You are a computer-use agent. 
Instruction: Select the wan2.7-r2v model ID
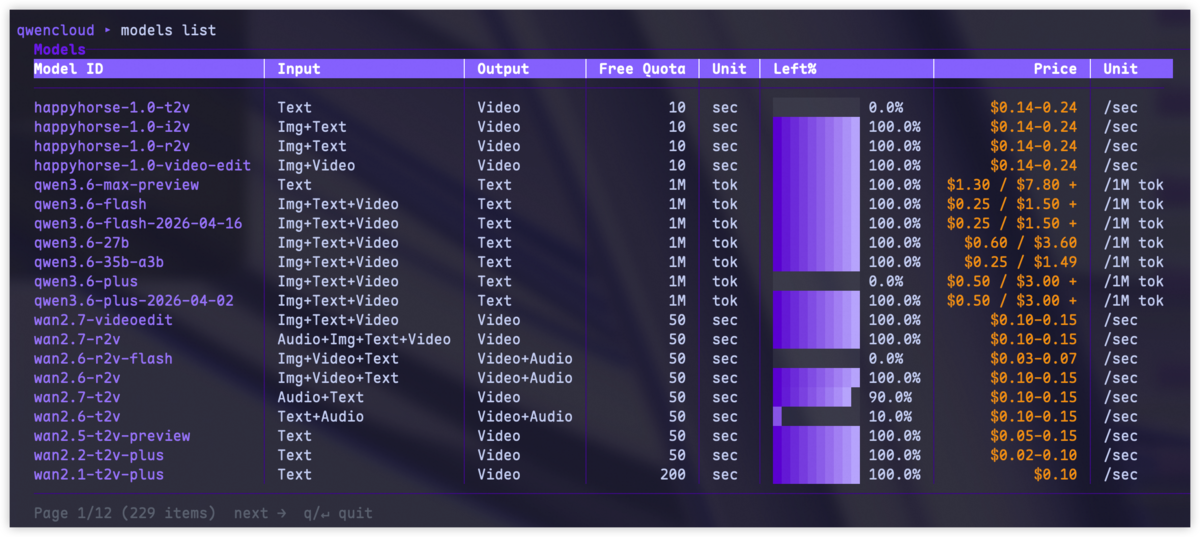tap(77, 339)
